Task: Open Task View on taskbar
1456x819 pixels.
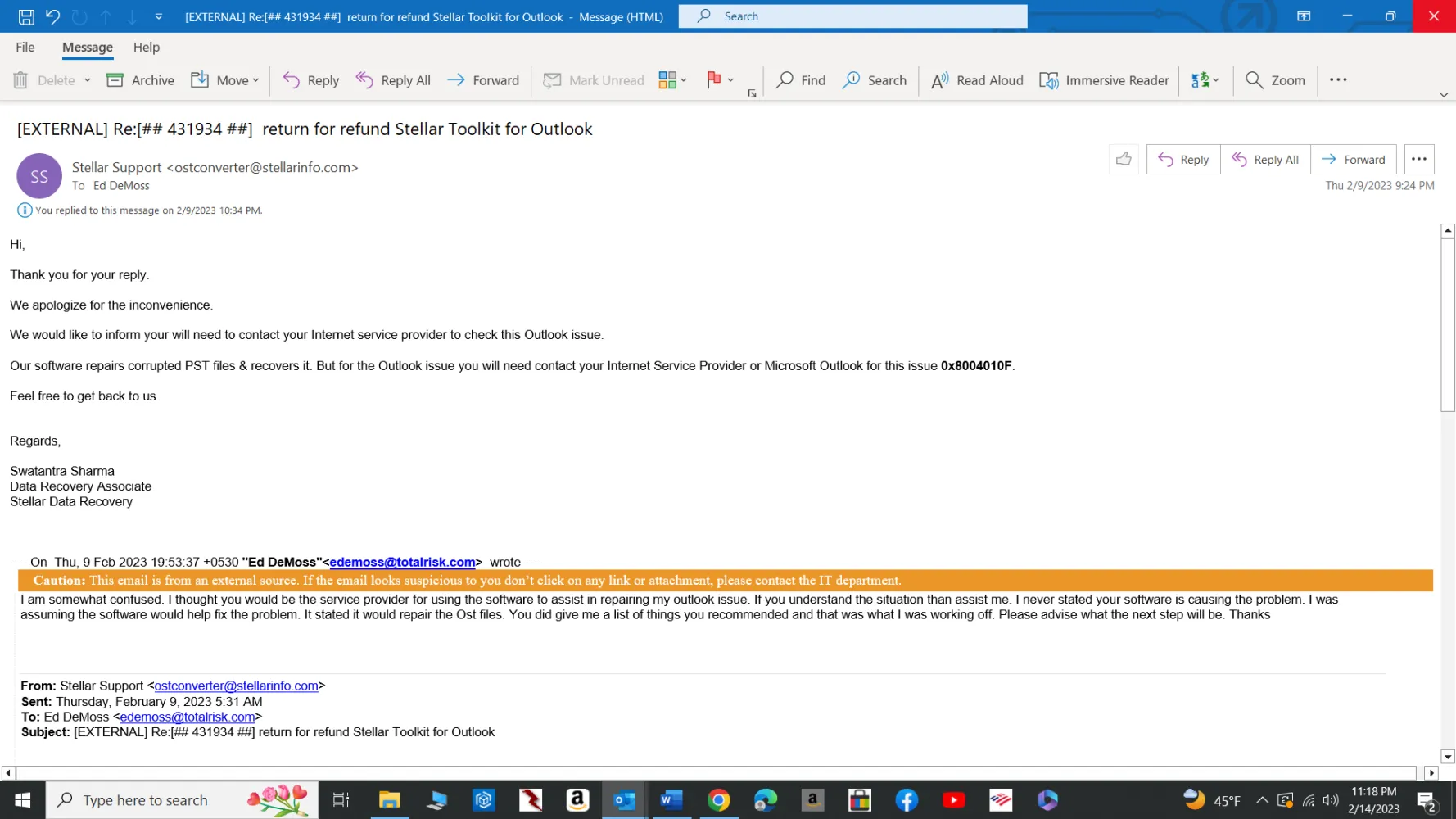Action: 341,800
